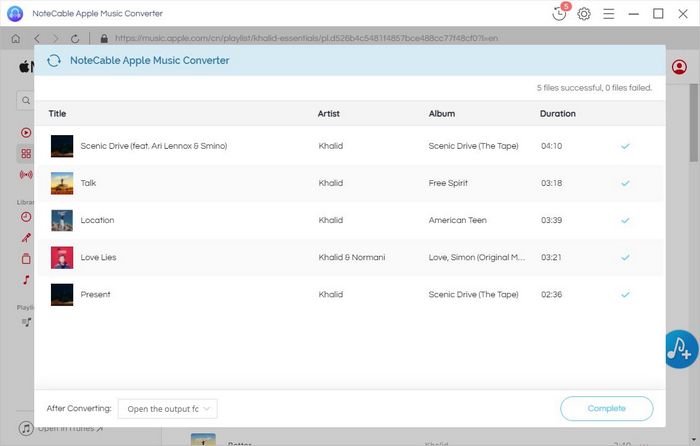
Task: Click the blue add music floating button
Action: pos(681,350)
